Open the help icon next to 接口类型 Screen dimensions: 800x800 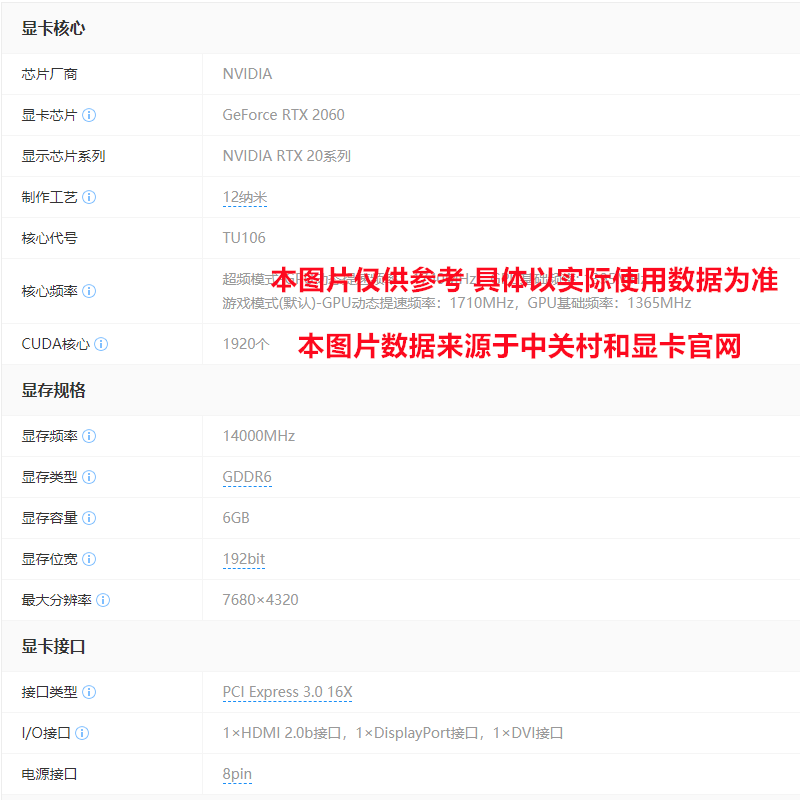click(x=89, y=692)
